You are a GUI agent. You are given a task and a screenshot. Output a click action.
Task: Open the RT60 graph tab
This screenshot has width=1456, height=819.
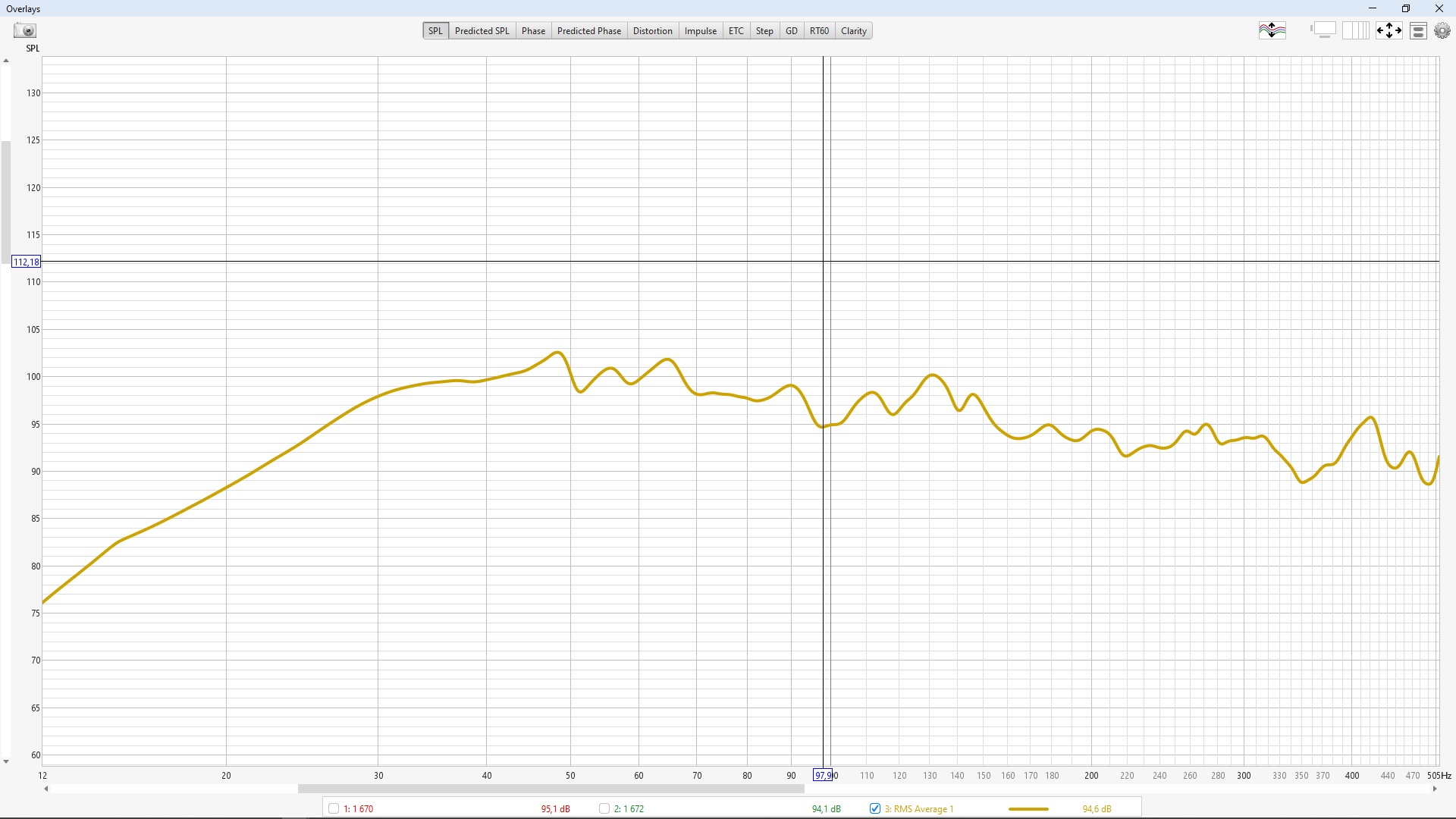[x=819, y=31]
